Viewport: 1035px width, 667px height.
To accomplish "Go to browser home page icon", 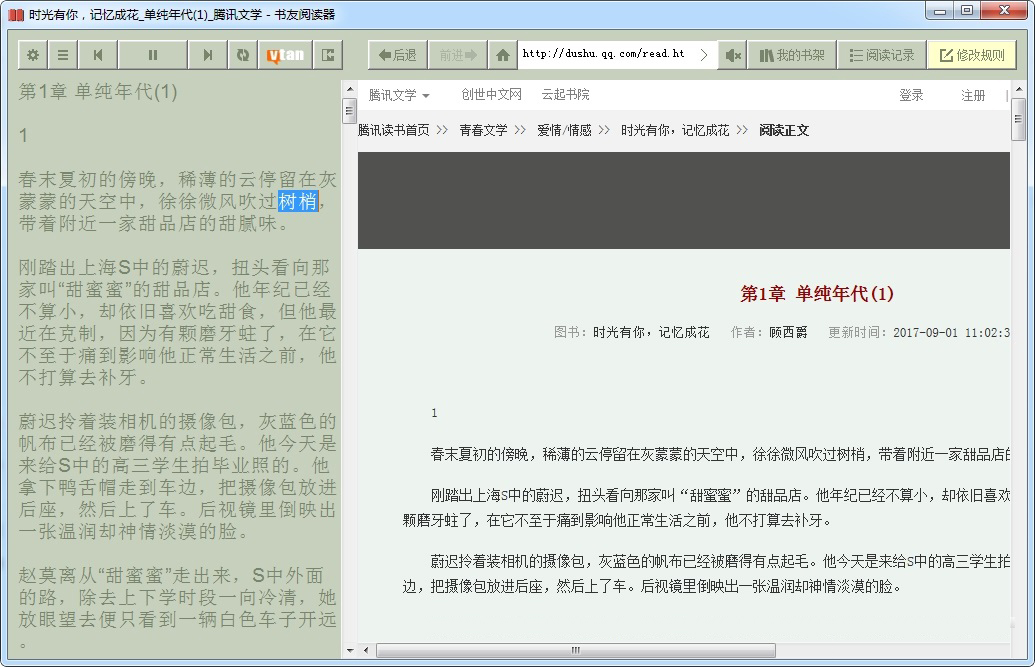I will tap(502, 55).
